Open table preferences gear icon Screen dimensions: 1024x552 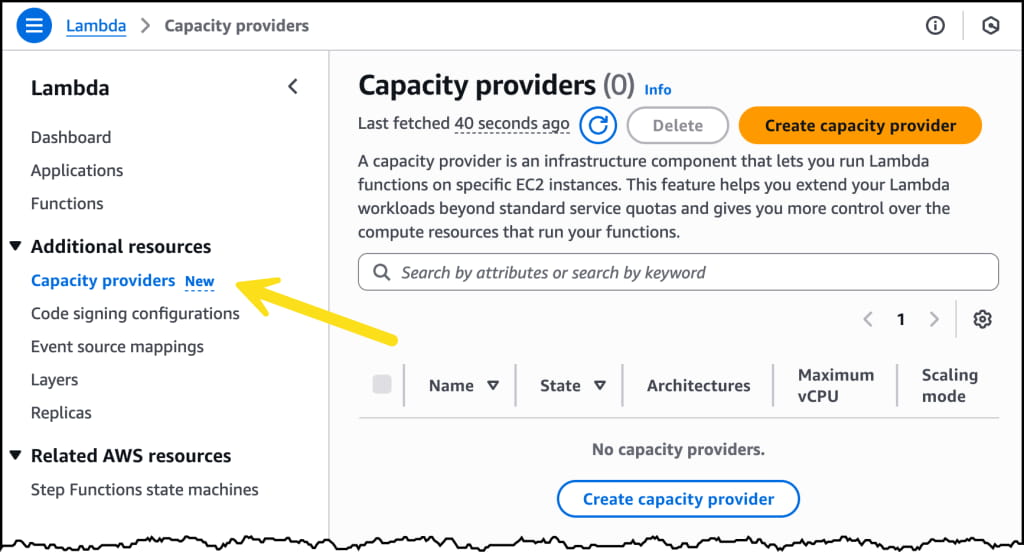[982, 319]
